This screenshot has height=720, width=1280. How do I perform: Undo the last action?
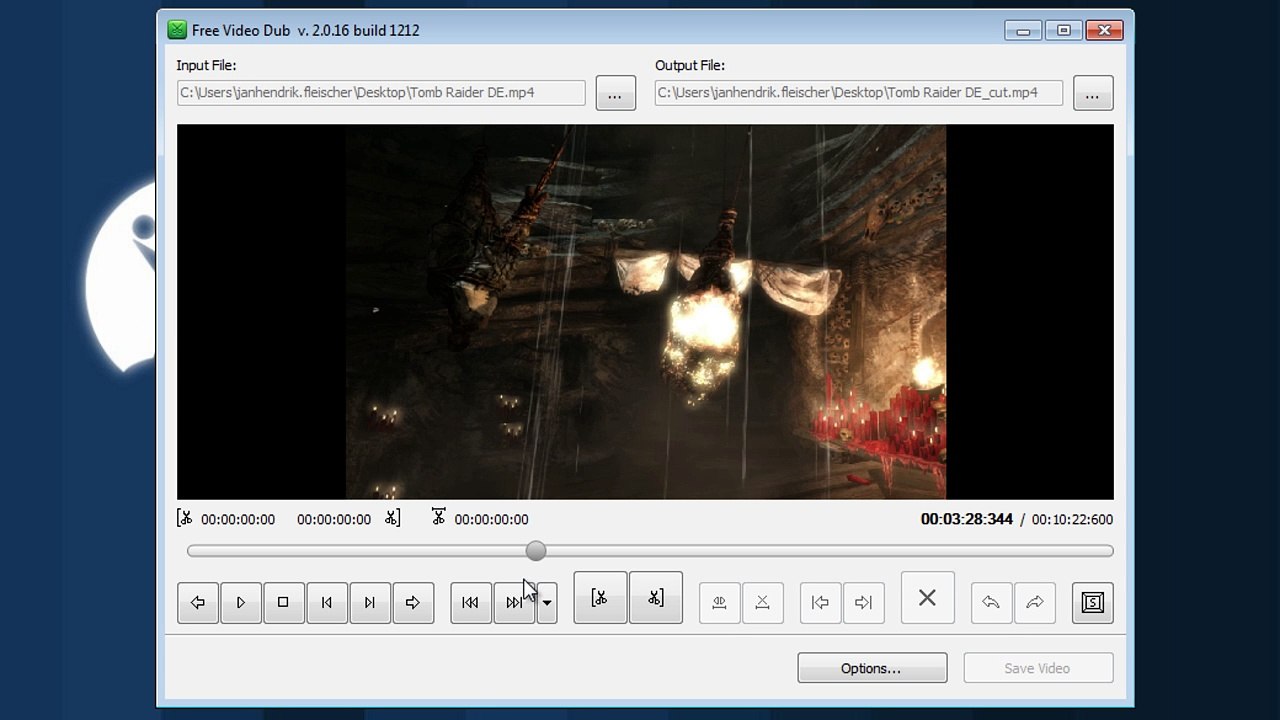pos(991,602)
